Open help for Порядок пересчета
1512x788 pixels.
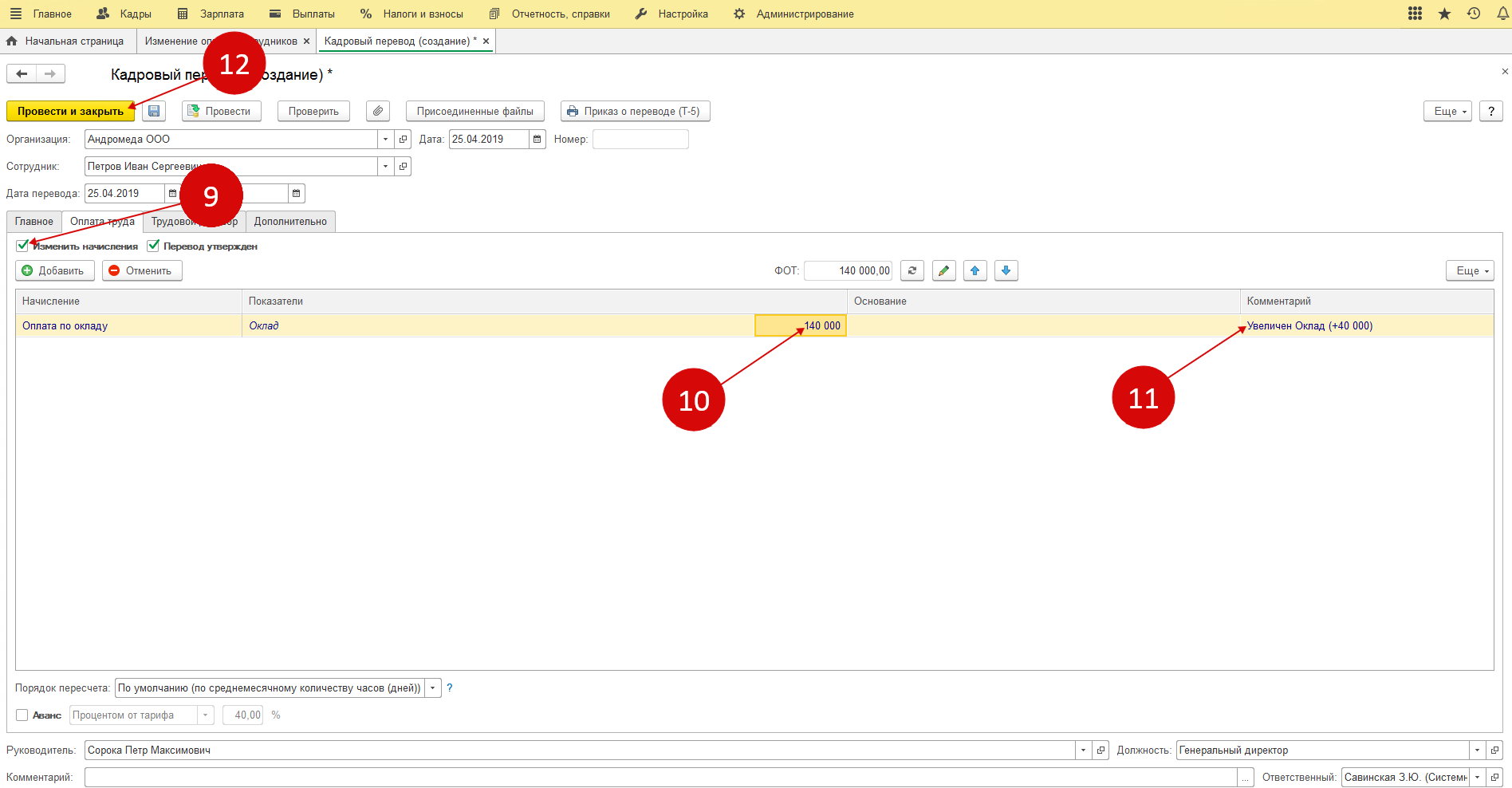point(450,688)
